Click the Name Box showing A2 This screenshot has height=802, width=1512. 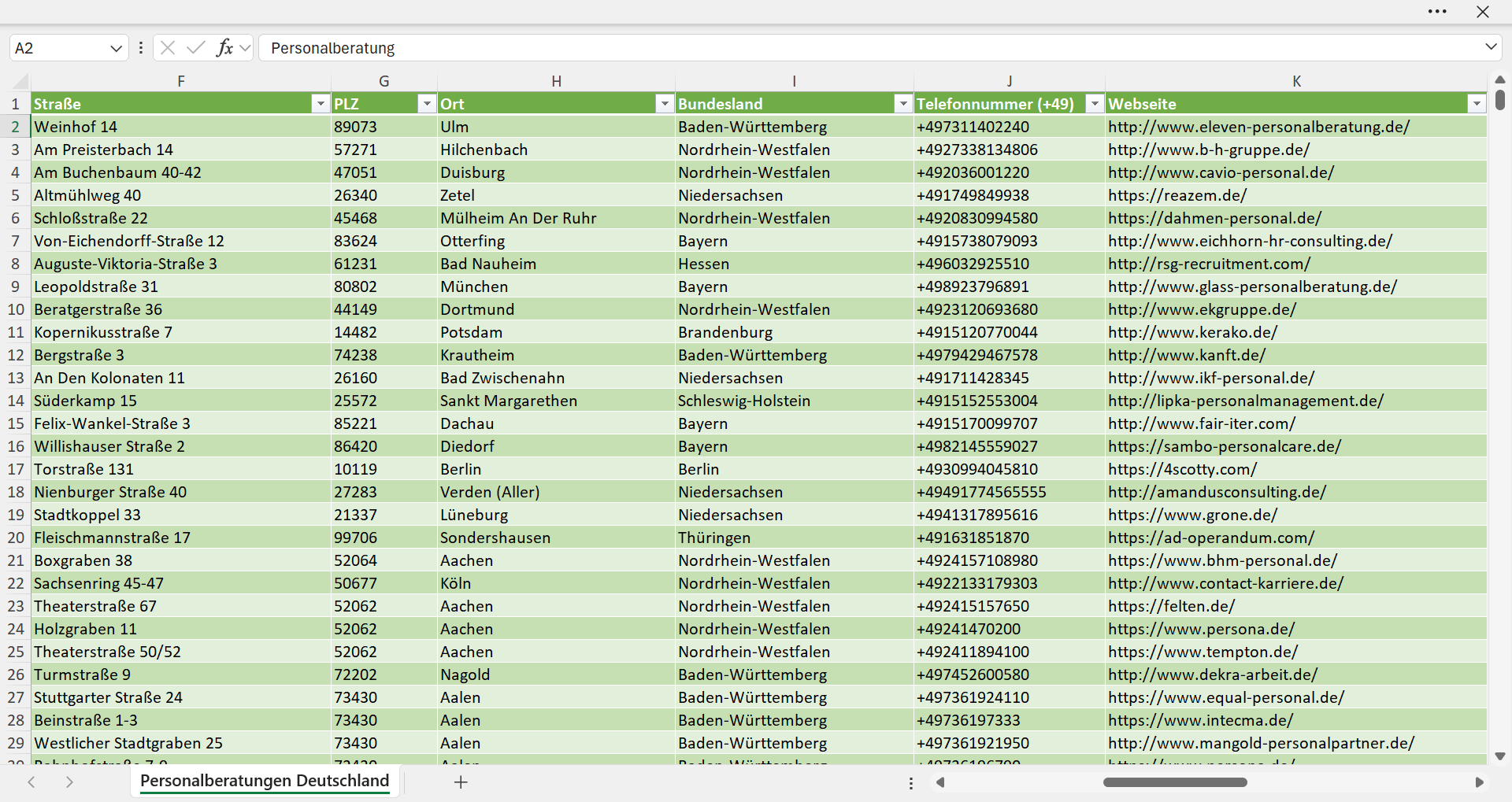click(x=60, y=48)
